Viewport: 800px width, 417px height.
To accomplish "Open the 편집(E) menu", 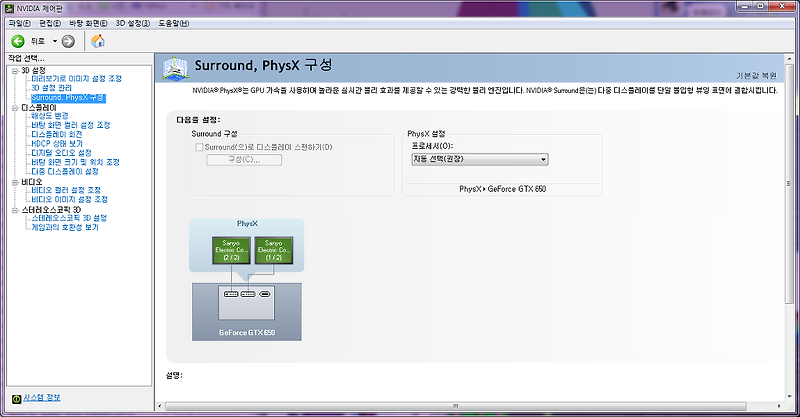I will coord(50,23).
